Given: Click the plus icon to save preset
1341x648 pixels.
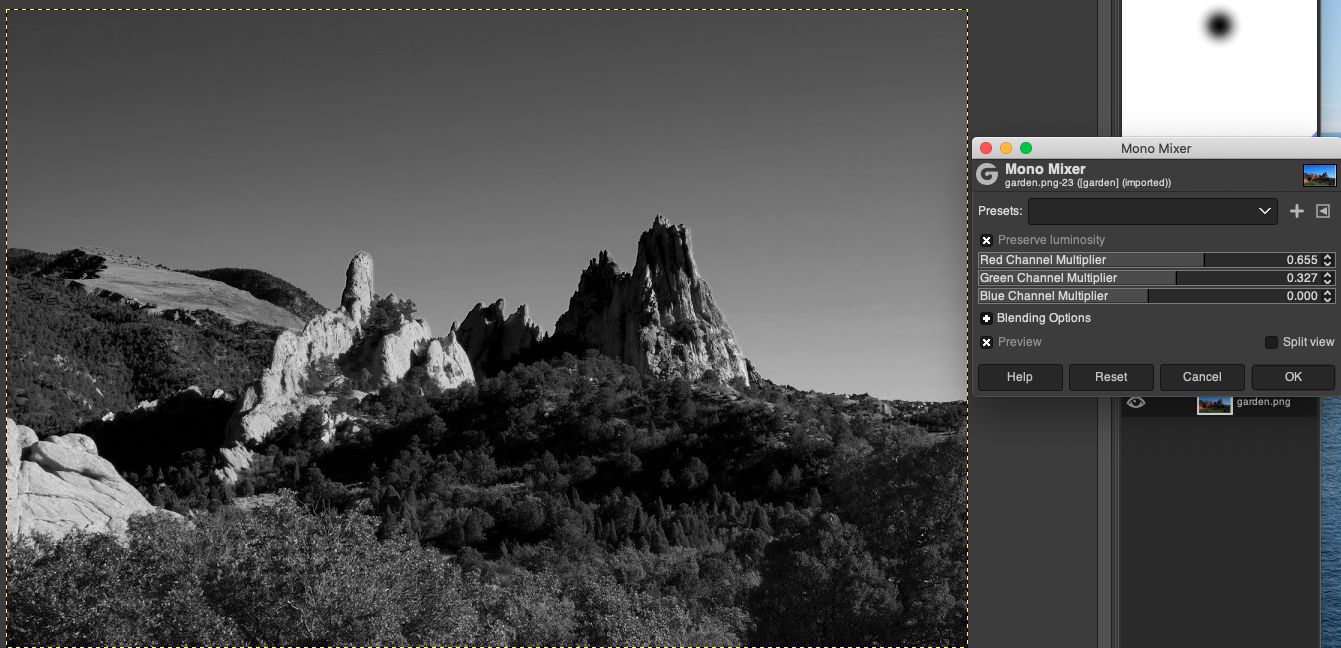Looking at the screenshot, I should 1297,211.
